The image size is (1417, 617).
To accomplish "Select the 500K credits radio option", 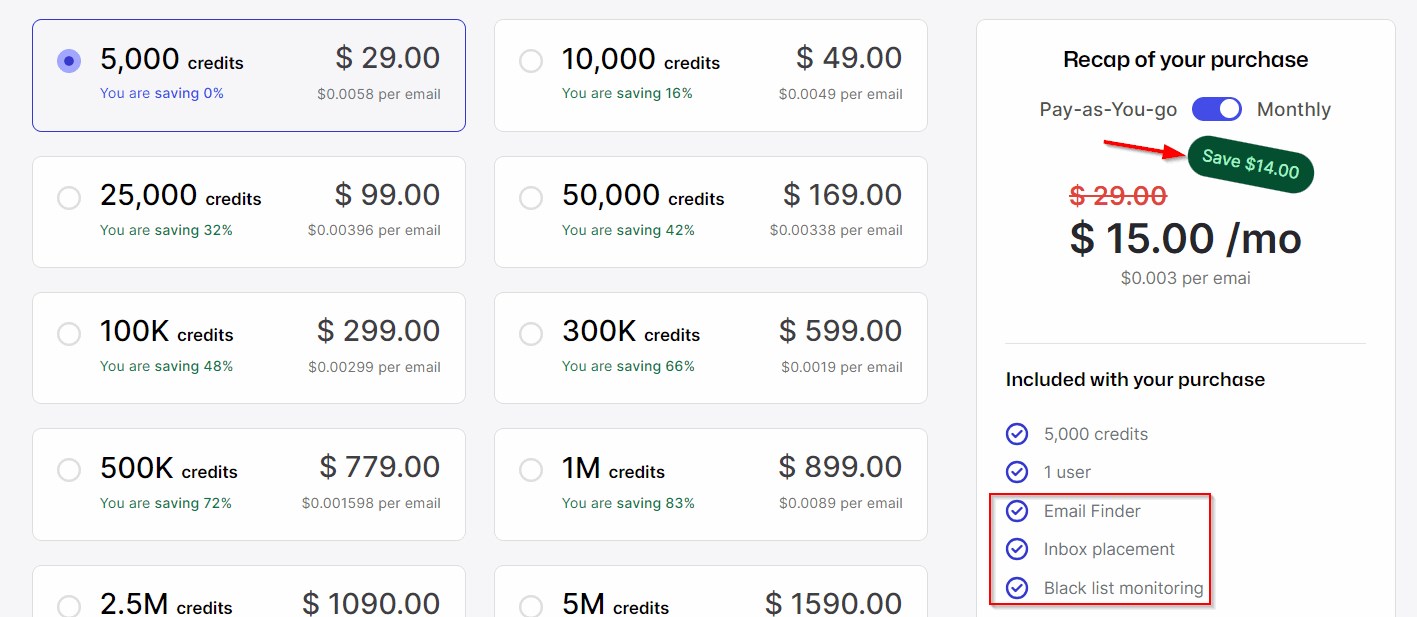I will 69,469.
